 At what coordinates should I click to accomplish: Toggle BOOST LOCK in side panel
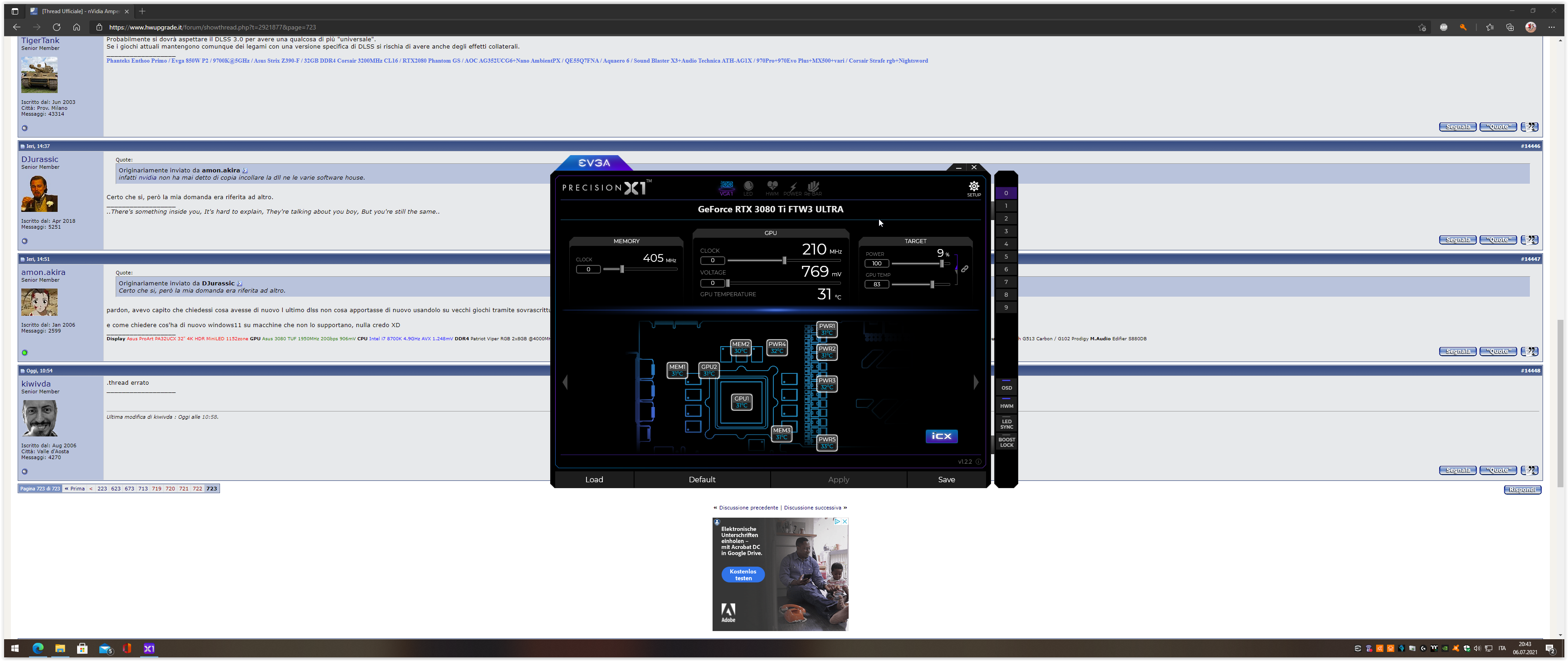(x=1007, y=442)
